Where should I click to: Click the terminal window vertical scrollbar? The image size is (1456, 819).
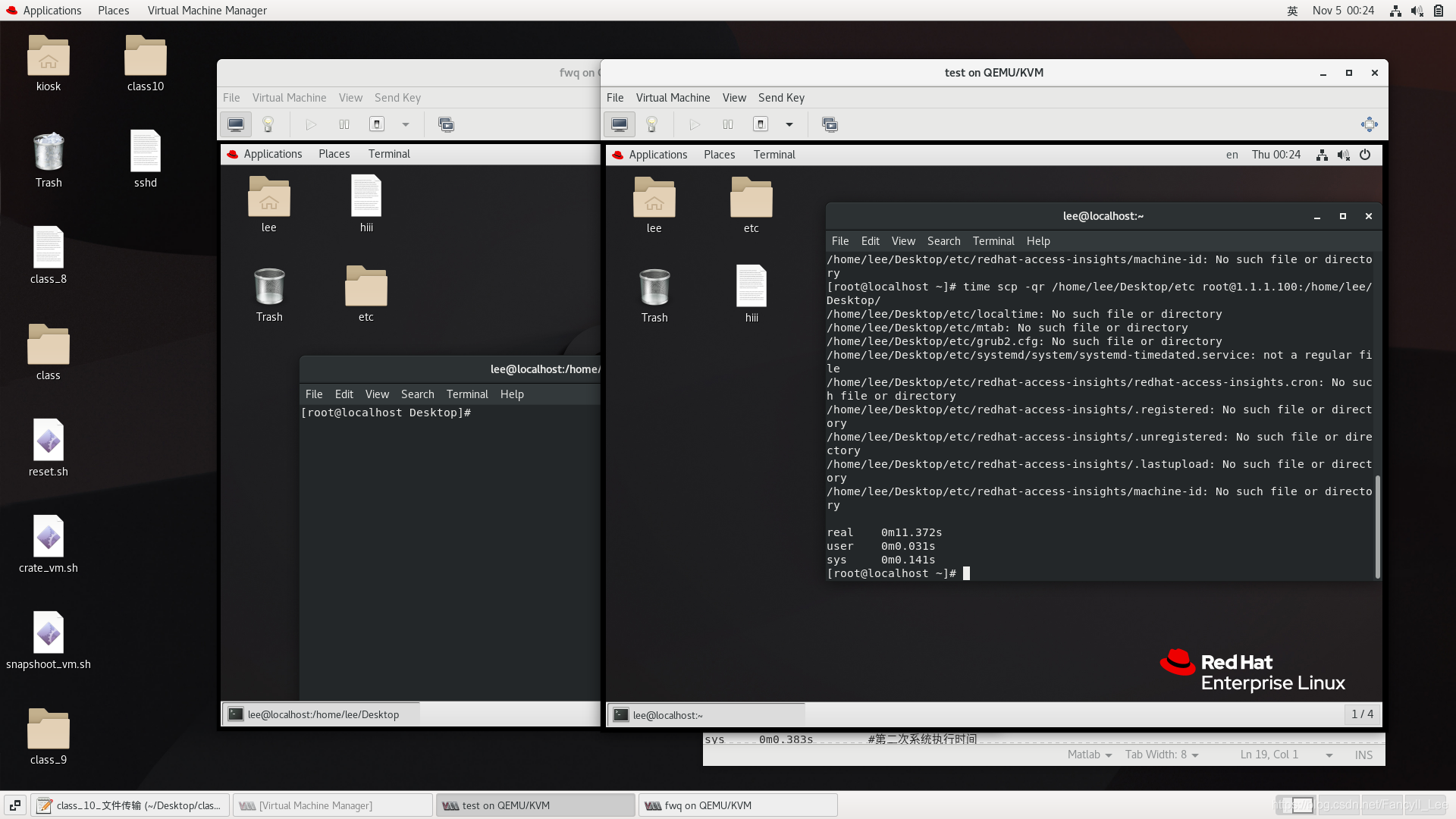pos(1377,523)
